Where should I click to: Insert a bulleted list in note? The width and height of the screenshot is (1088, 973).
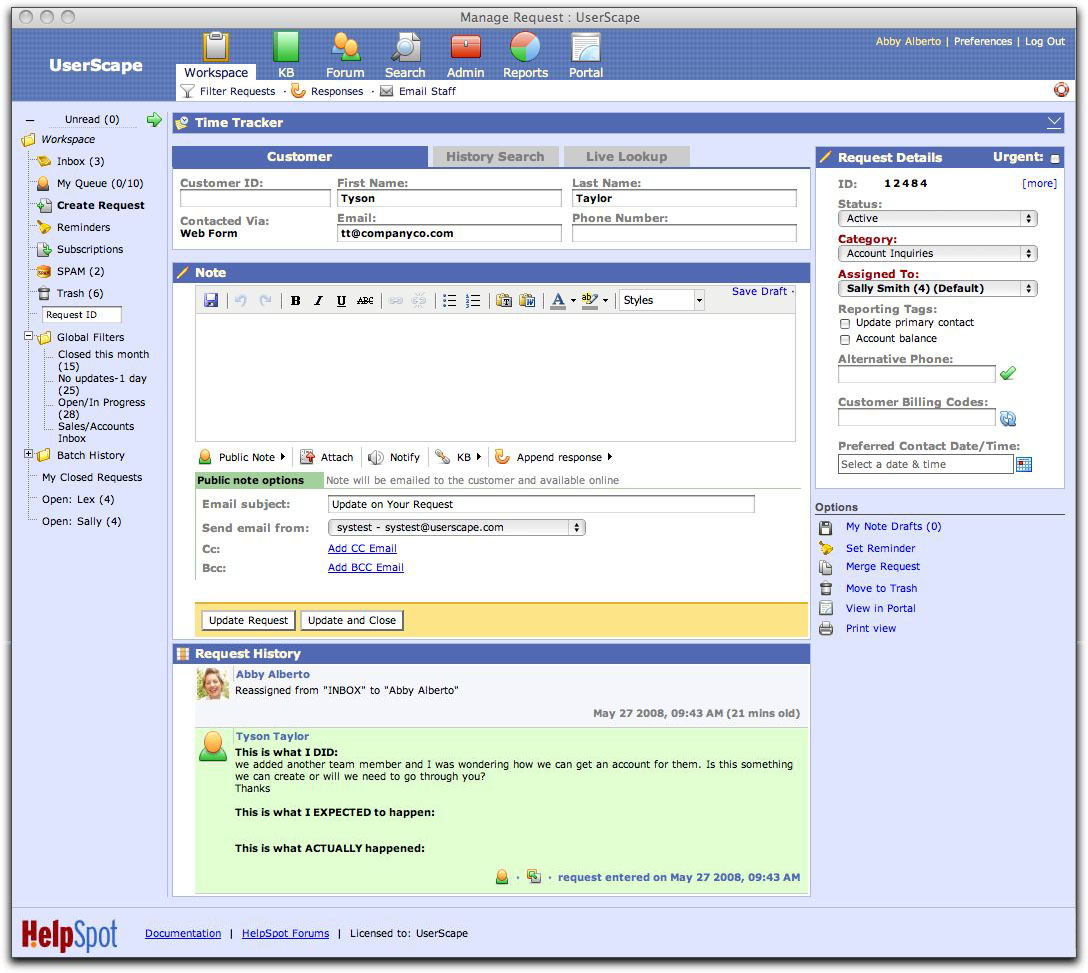(450, 300)
